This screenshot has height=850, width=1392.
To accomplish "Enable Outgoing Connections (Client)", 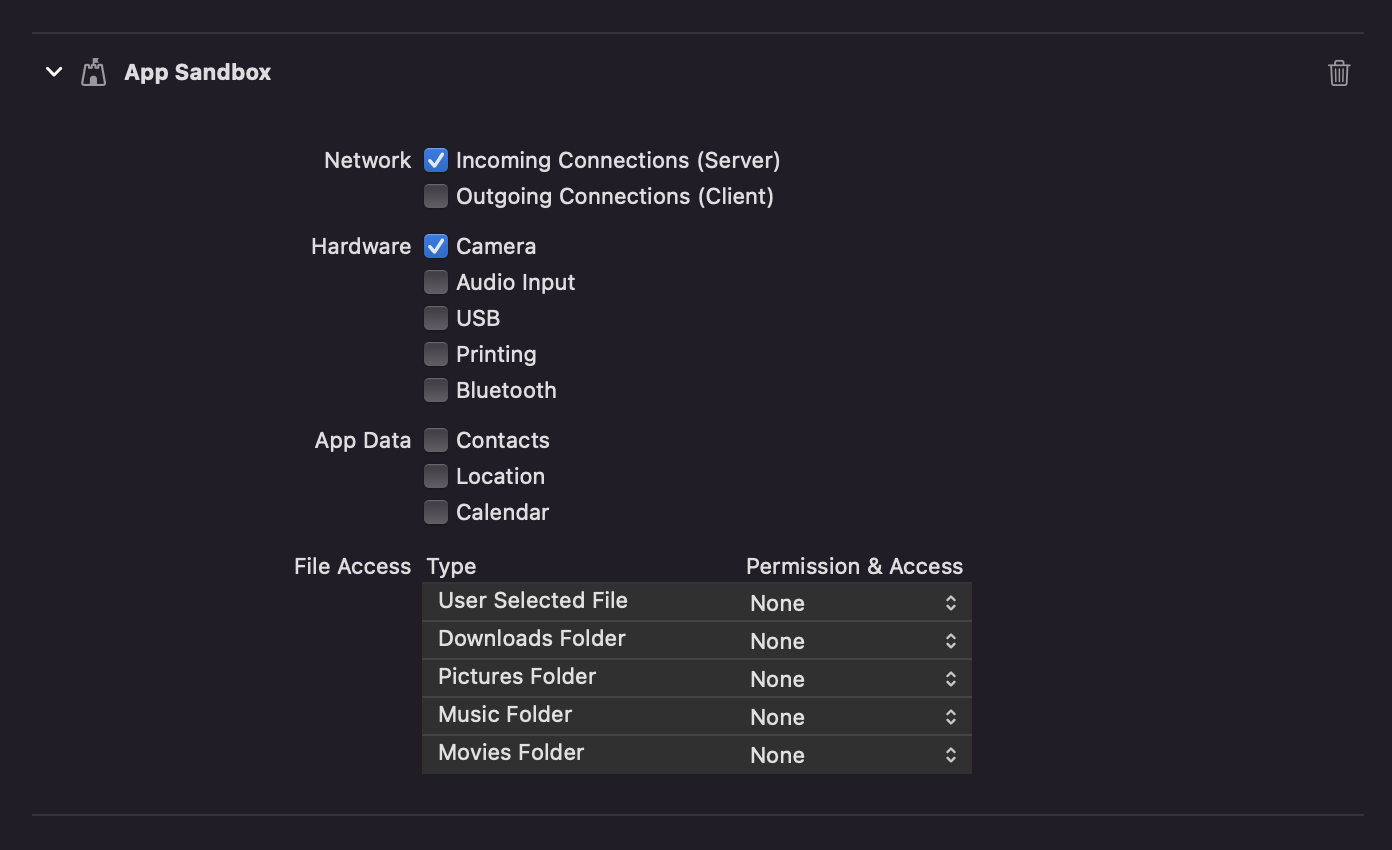I will (435, 196).
